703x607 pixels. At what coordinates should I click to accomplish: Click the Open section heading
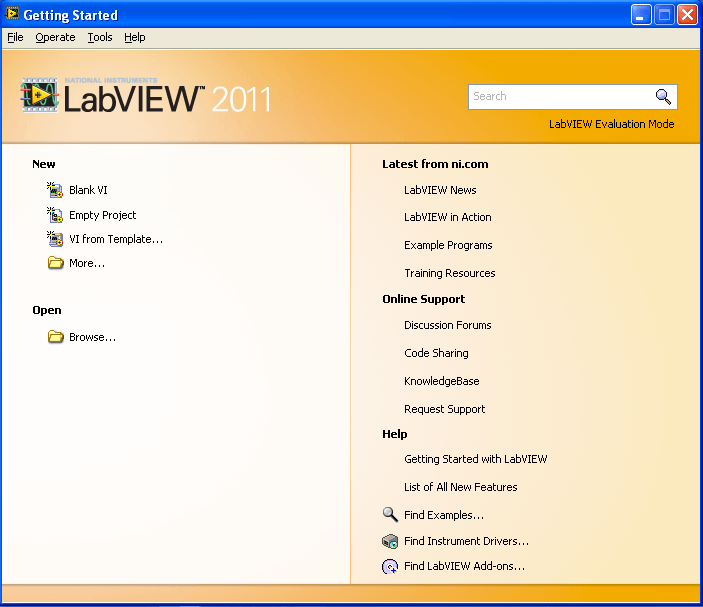point(47,310)
